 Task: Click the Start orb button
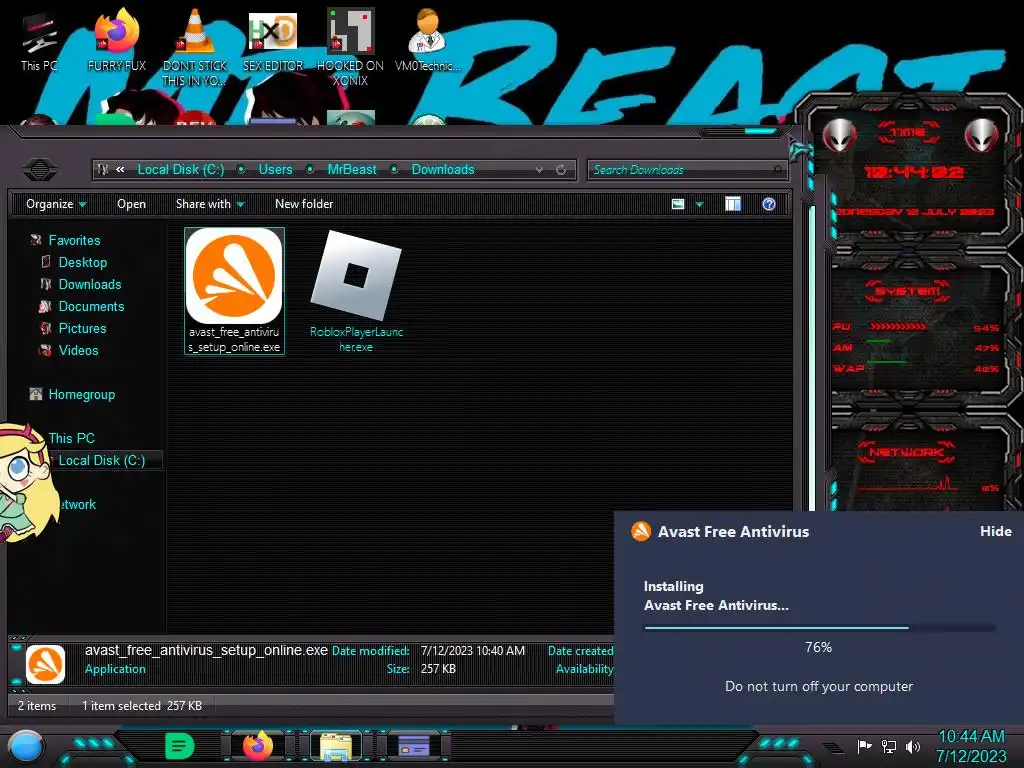[26, 746]
